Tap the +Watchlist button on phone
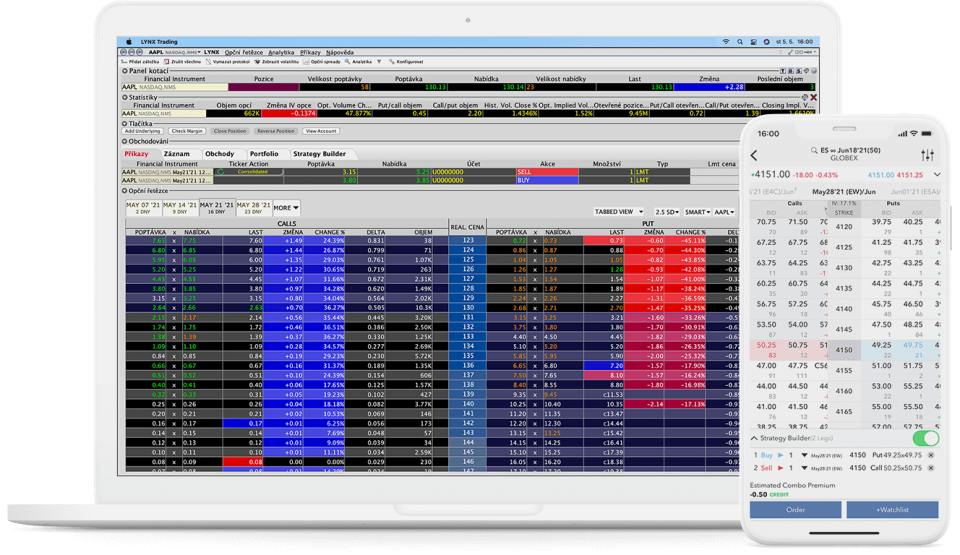This screenshot has width=960, height=555. point(892,510)
